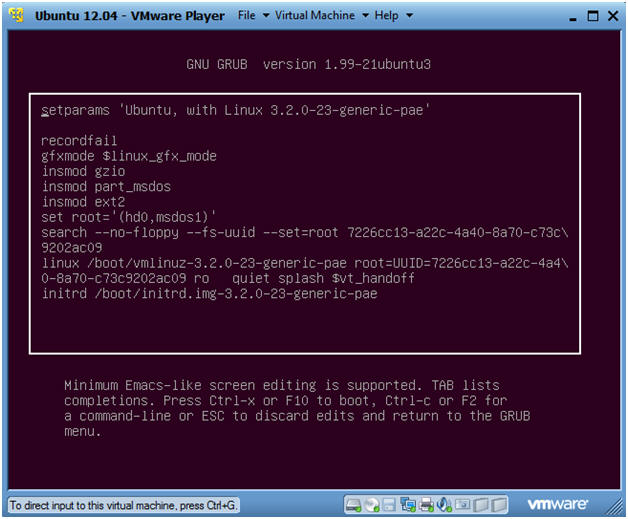Click the floppy drive status icon
This screenshot has width=628, height=519.
389,505
